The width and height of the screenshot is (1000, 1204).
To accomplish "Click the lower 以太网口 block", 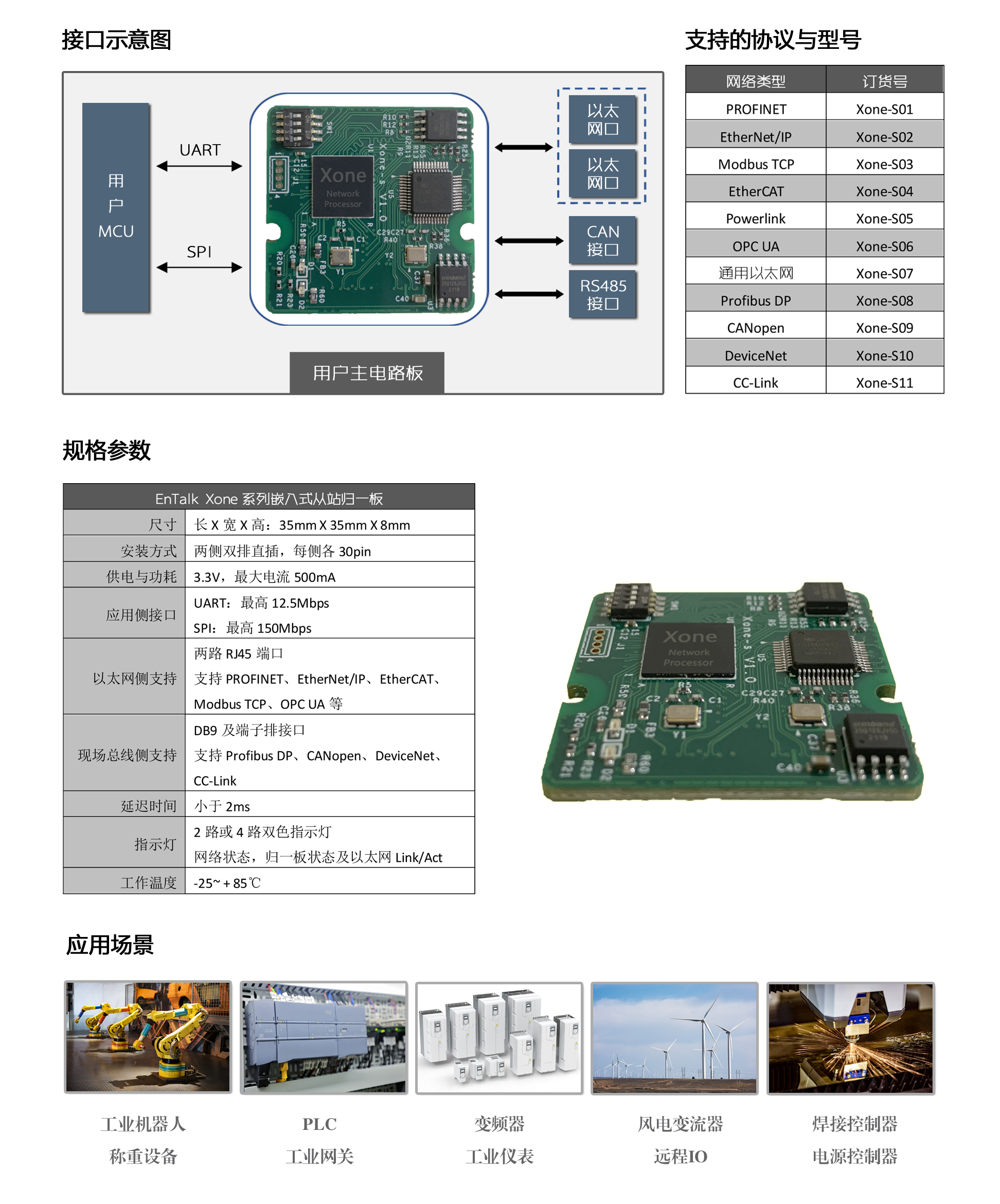I will coord(602,173).
